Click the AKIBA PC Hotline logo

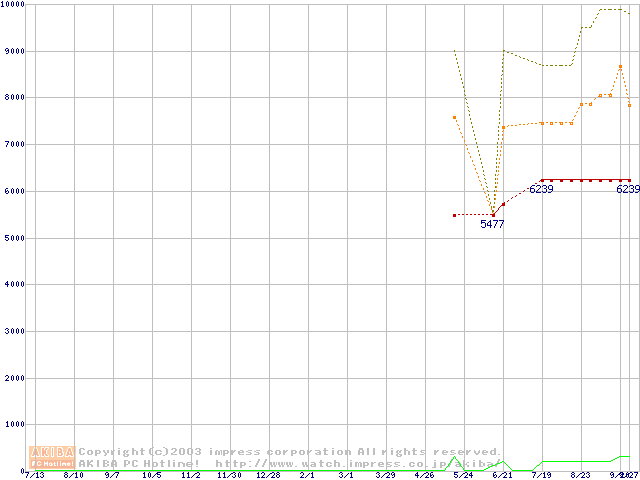coord(53,457)
